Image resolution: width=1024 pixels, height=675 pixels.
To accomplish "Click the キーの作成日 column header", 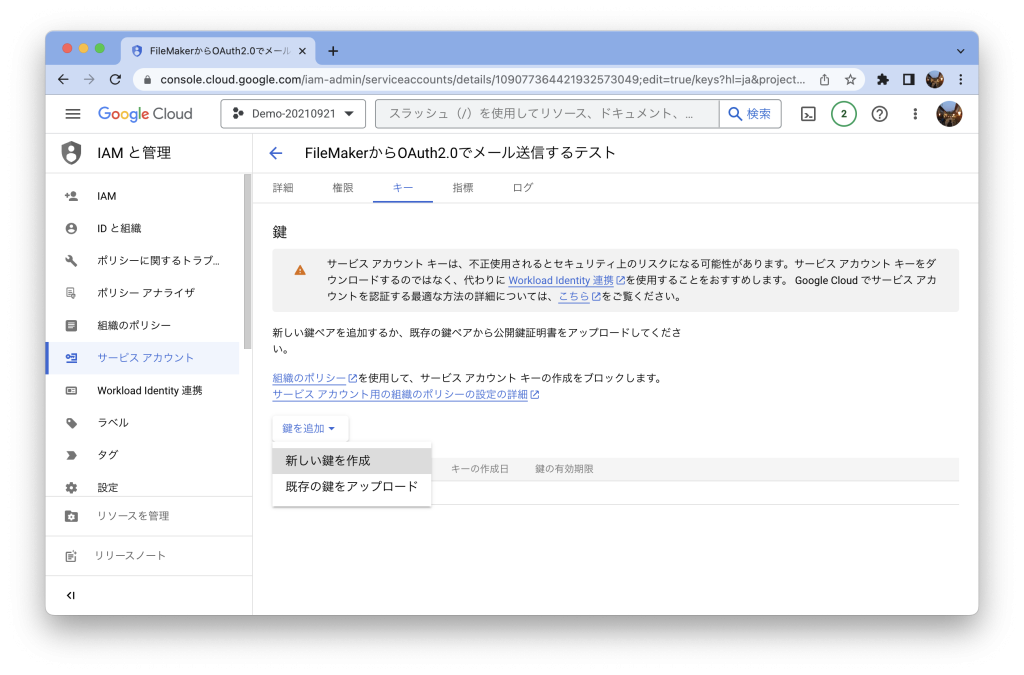I will point(480,469).
